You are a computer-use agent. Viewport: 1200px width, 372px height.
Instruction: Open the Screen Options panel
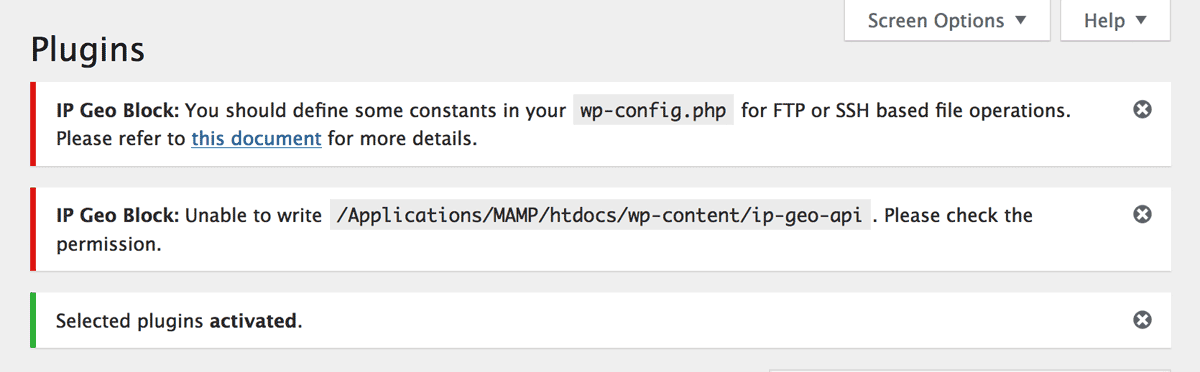pyautogui.click(x=947, y=21)
